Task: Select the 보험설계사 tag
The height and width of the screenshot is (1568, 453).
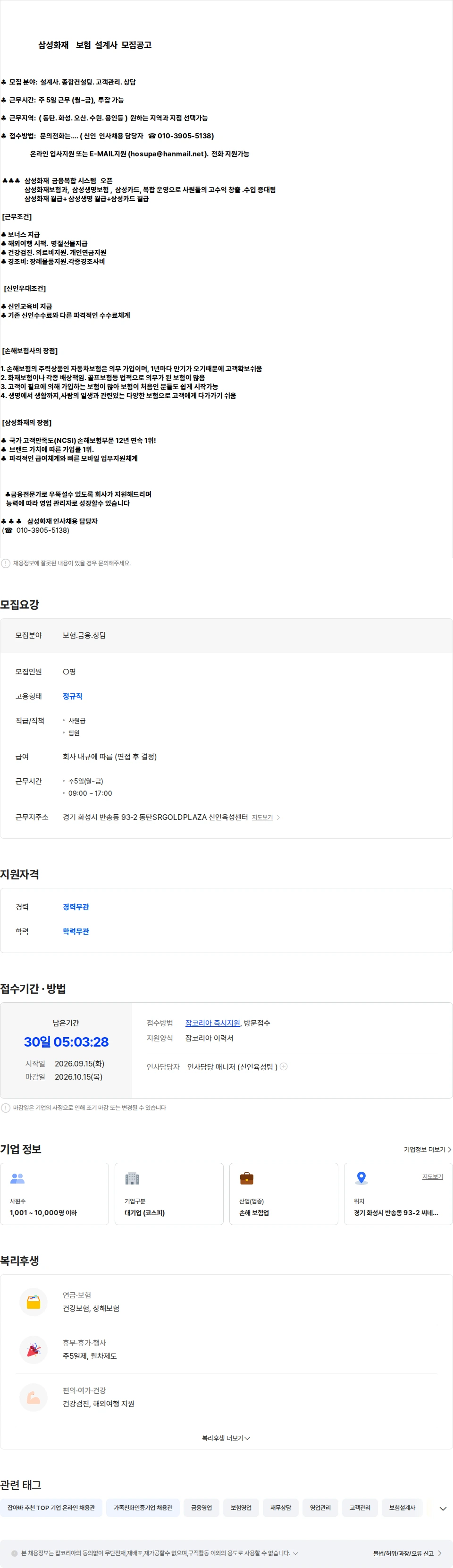Action: pos(402,1508)
